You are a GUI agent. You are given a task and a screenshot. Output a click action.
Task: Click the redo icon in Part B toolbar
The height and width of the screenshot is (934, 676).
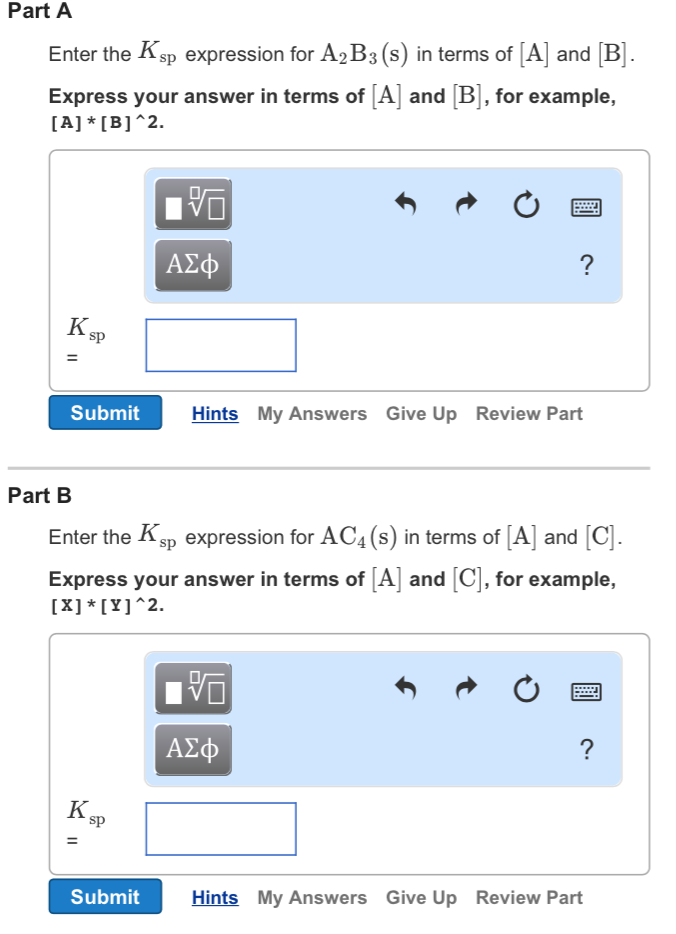pyautogui.click(x=464, y=688)
